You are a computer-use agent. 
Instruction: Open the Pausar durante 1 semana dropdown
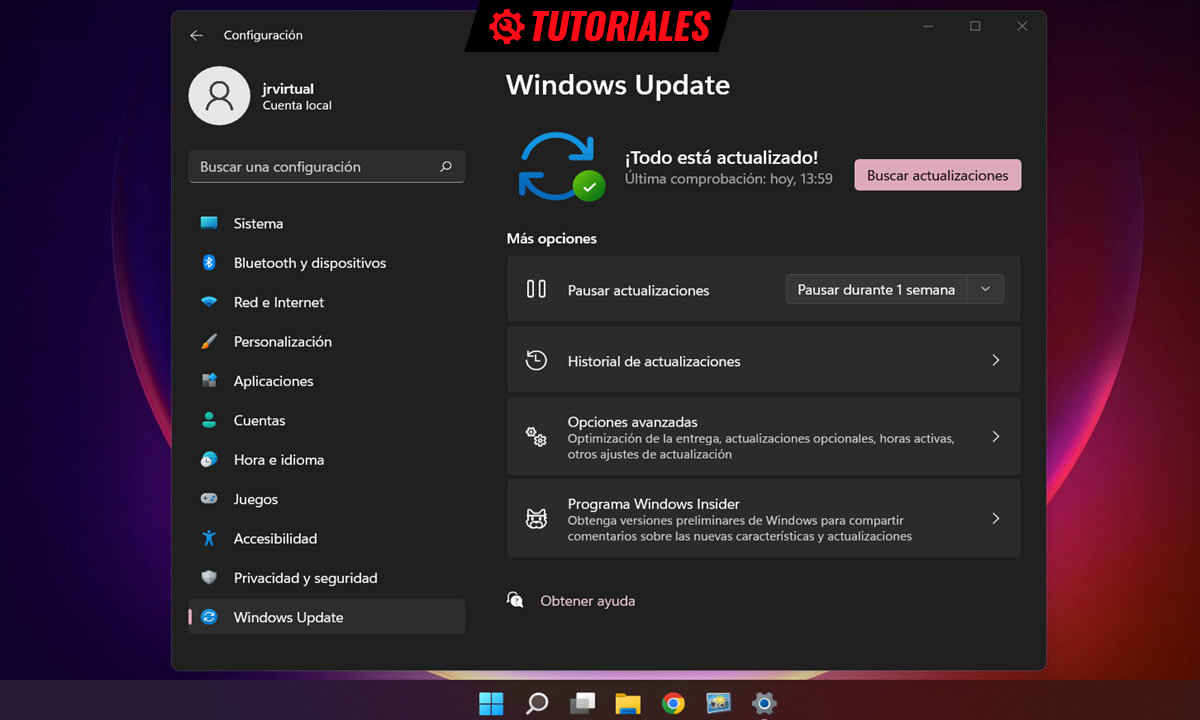876,289
